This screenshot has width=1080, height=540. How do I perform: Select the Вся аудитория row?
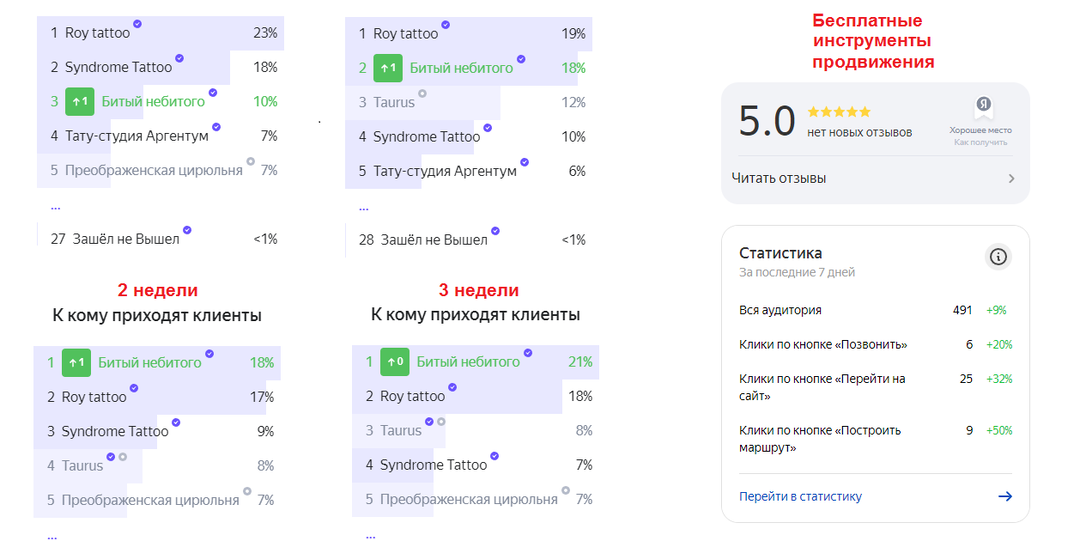(875, 311)
